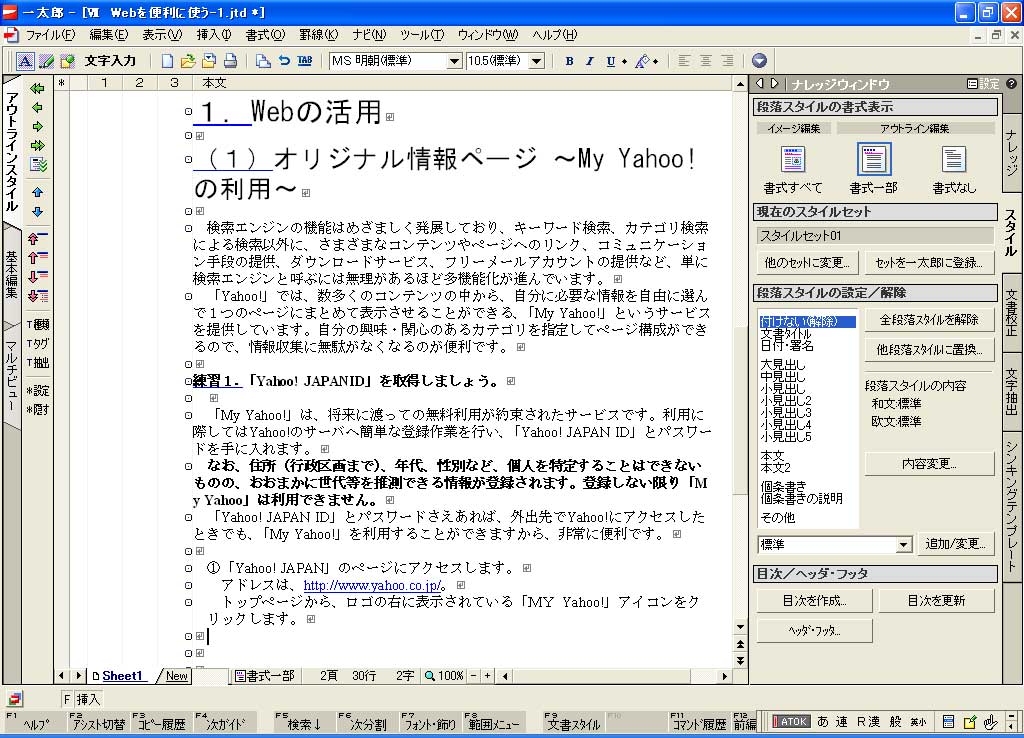
Task: Print the document using the printer icon
Action: click(230, 61)
